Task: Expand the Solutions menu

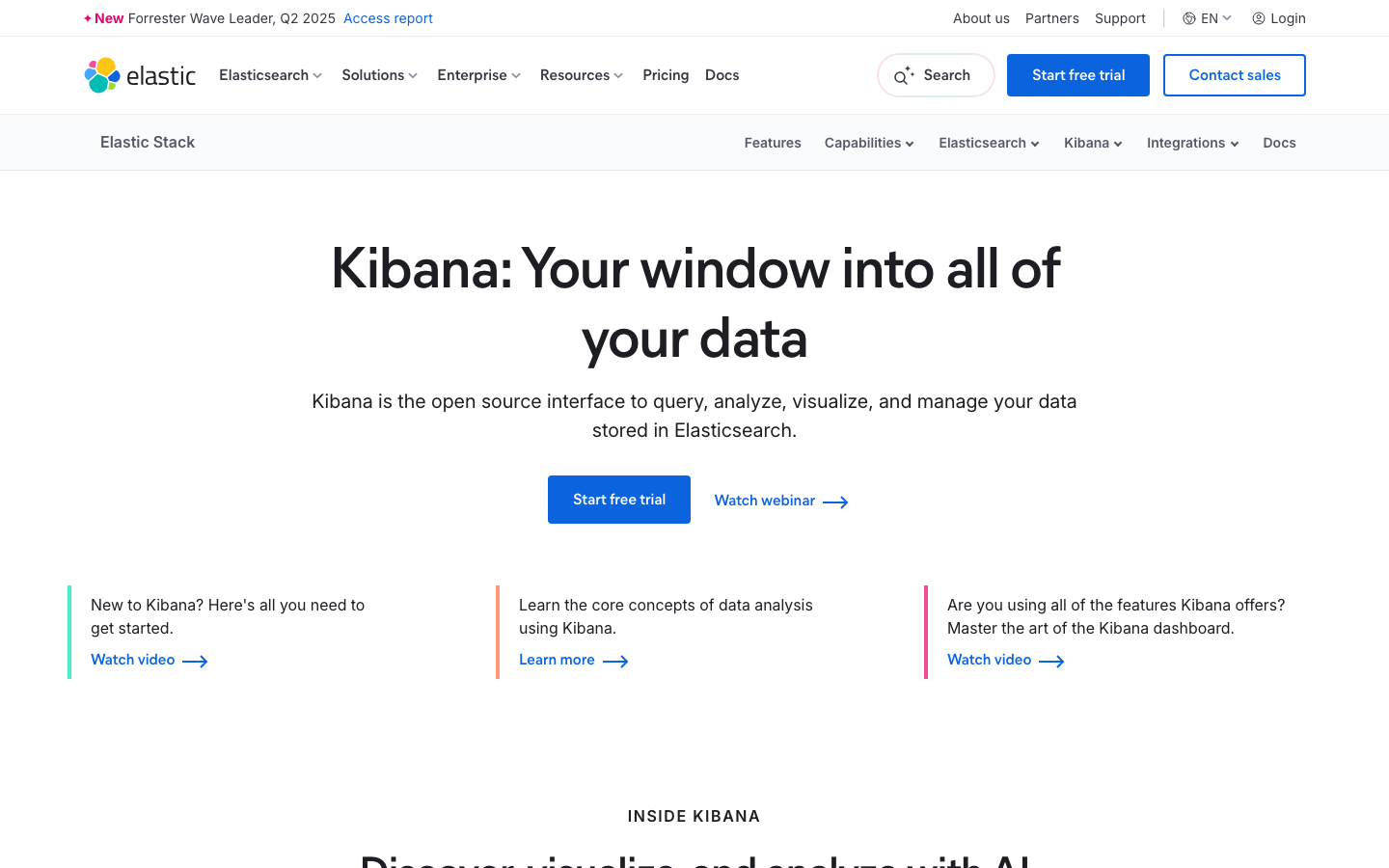Action: tap(379, 75)
